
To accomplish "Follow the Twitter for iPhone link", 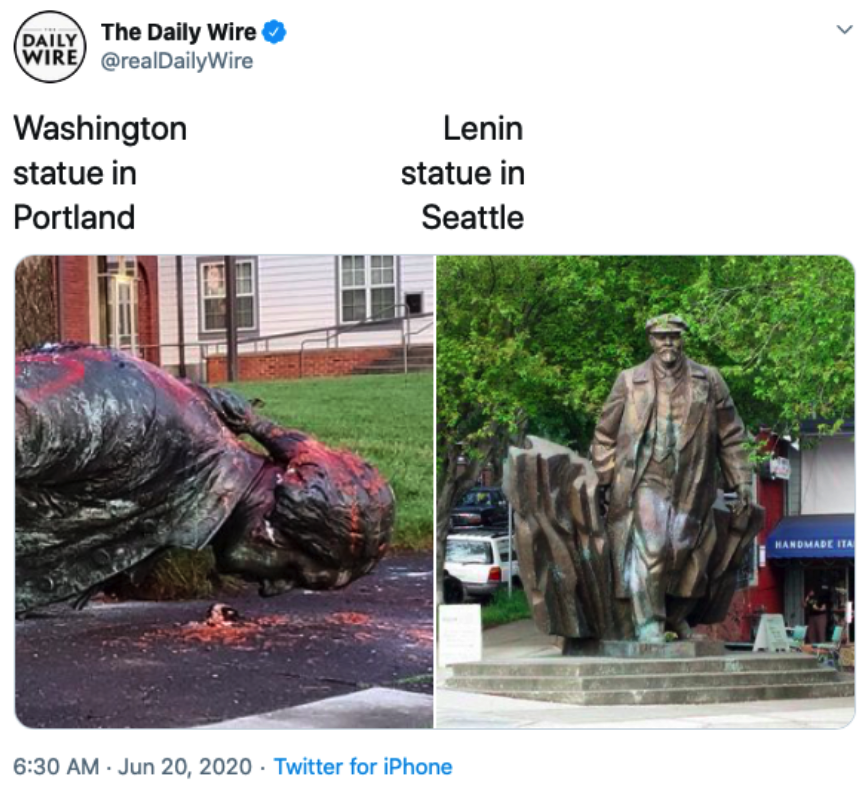I will 363,767.
